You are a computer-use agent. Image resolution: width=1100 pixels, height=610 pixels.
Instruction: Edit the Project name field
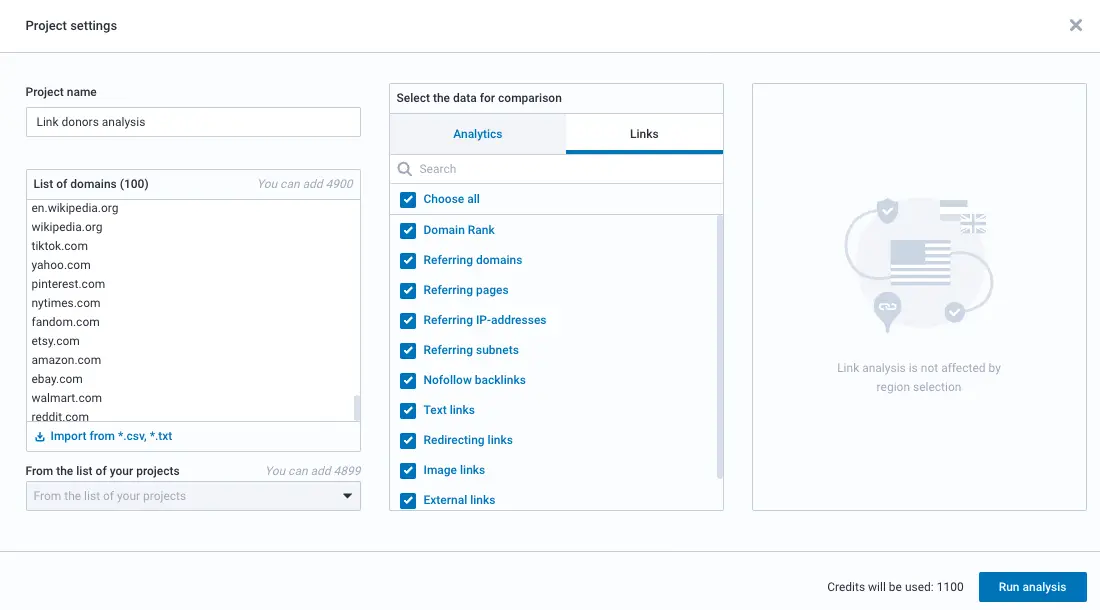pos(192,122)
